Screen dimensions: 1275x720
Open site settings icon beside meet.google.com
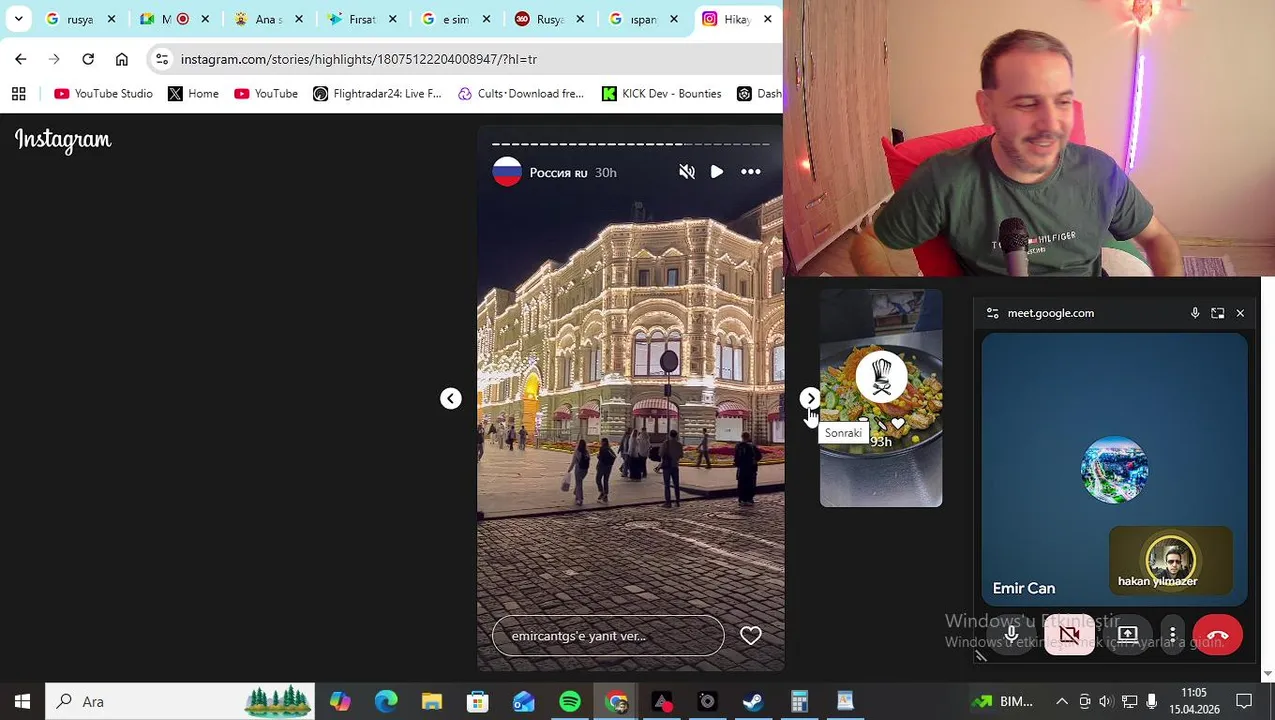[992, 313]
